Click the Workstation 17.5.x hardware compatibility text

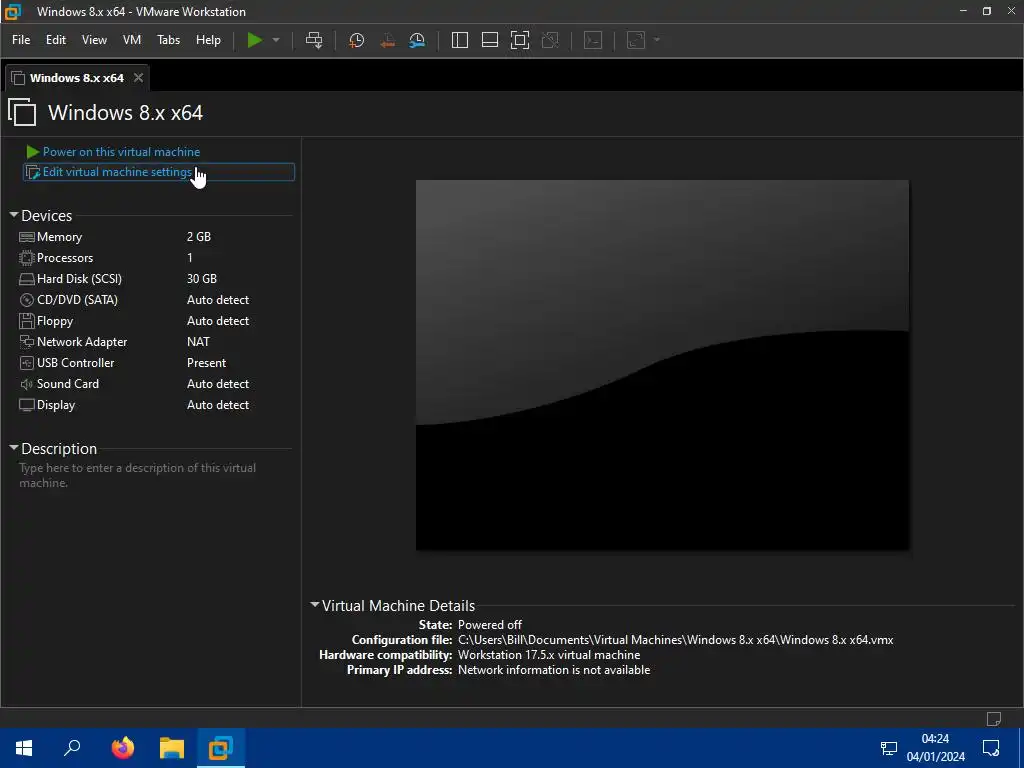[549, 655]
